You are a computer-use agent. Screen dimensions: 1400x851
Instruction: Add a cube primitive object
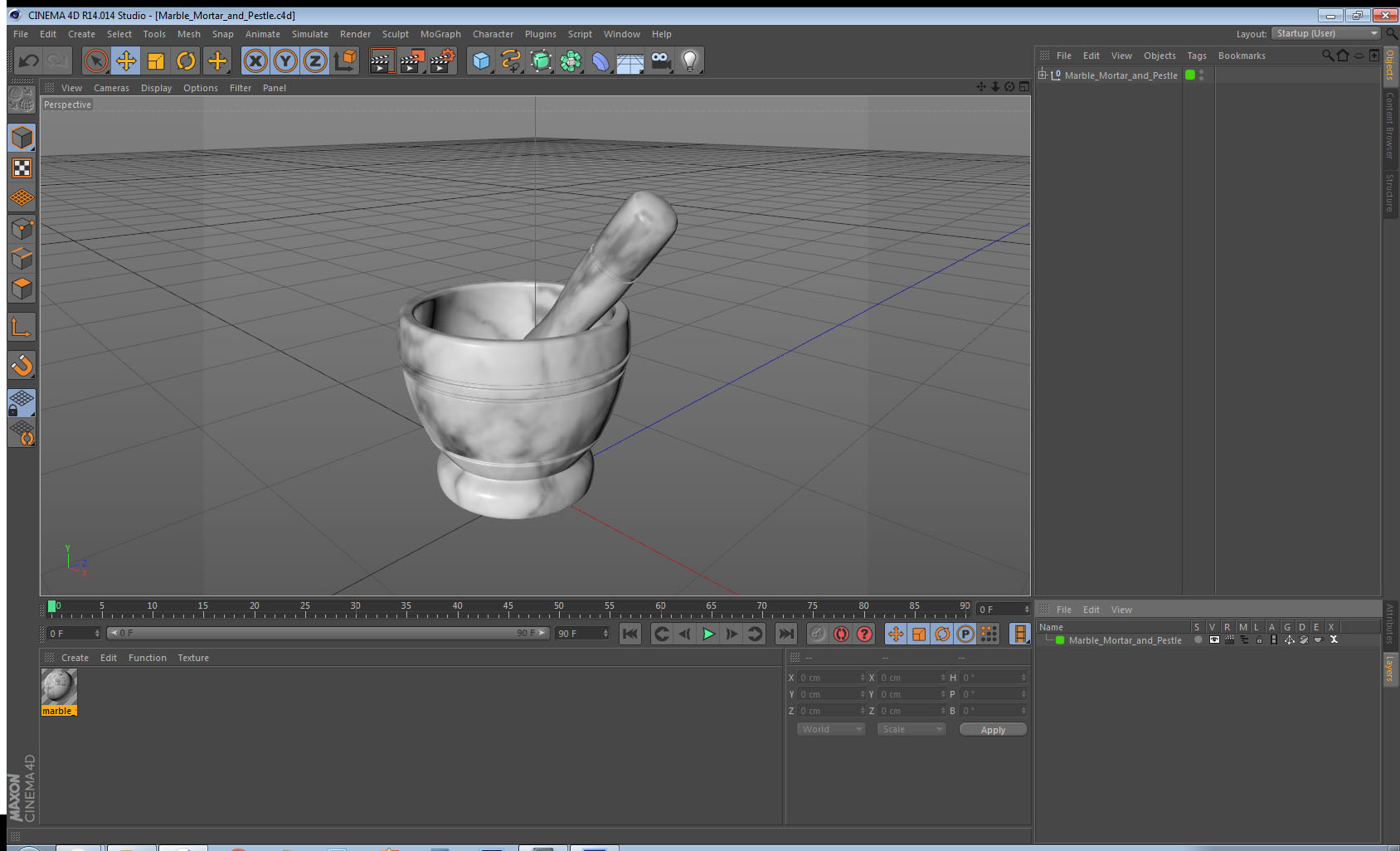click(481, 61)
